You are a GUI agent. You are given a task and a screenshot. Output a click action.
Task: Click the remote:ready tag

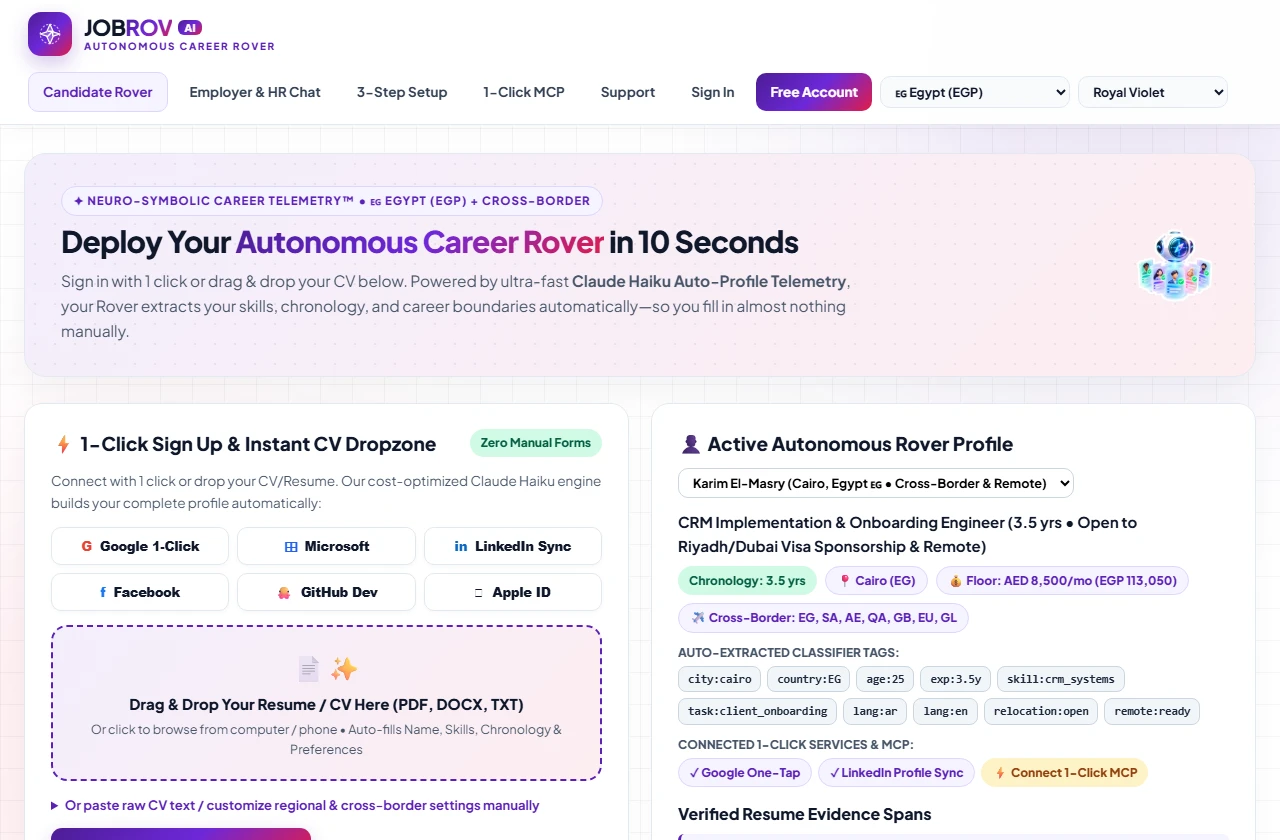pos(1152,711)
